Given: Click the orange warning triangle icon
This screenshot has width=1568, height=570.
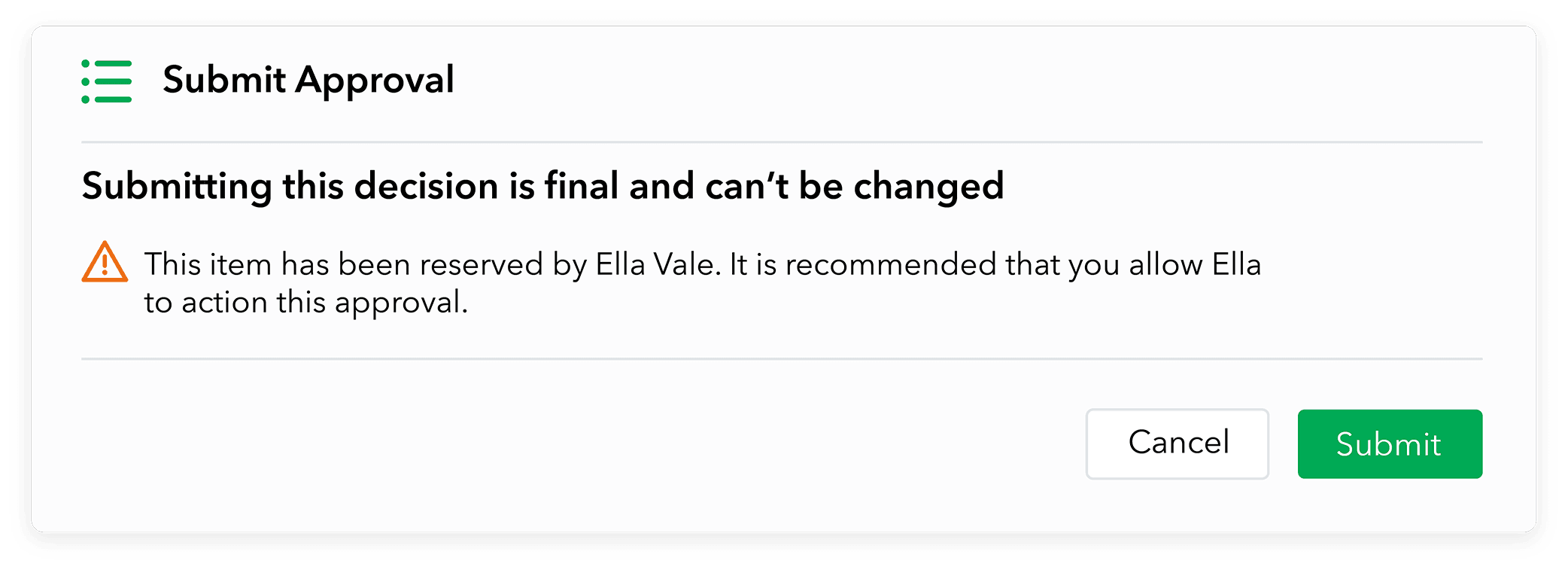Looking at the screenshot, I should tap(105, 263).
